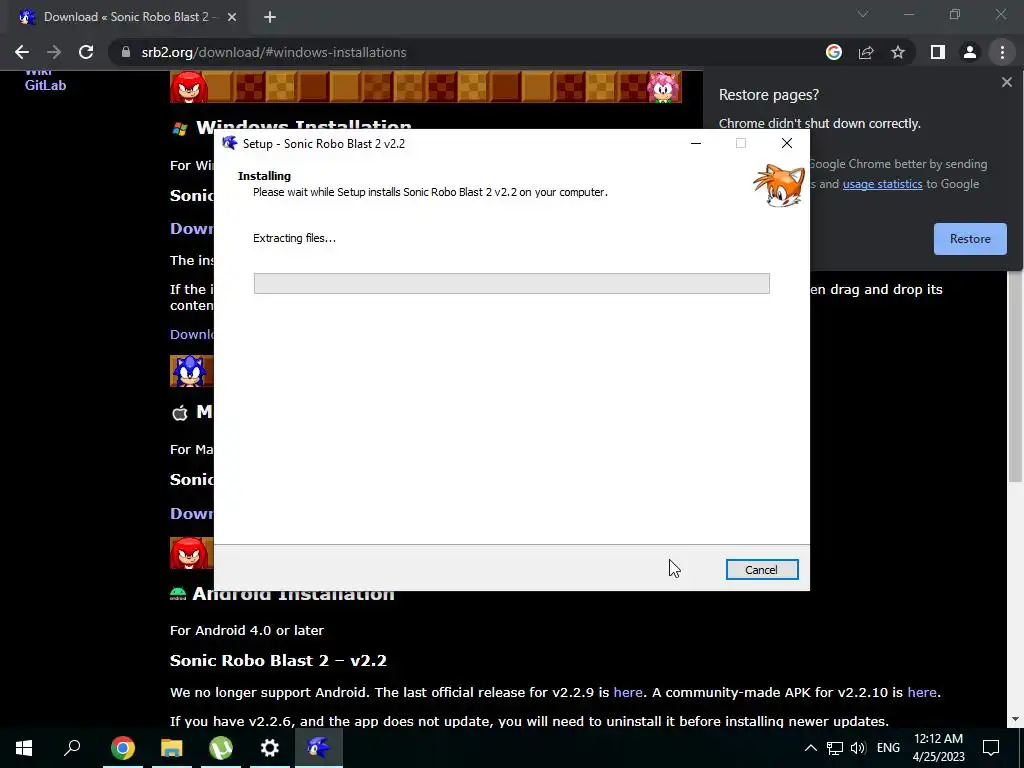Open Chrome profile menu

click(970, 52)
